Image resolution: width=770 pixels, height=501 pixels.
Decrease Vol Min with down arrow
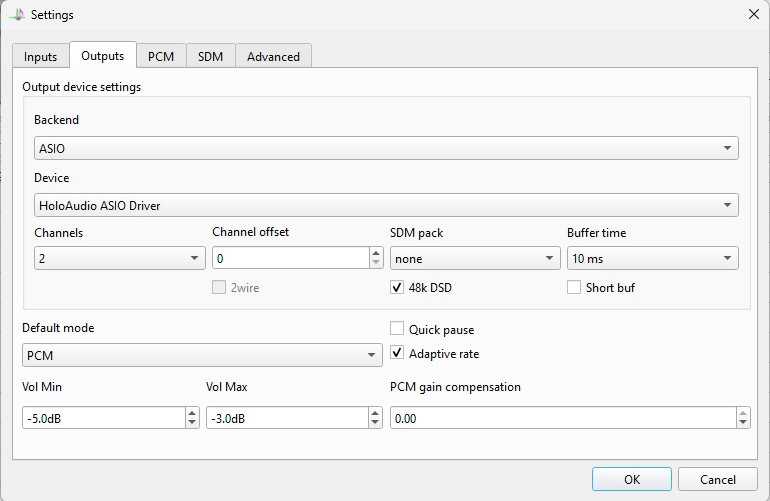click(192, 424)
